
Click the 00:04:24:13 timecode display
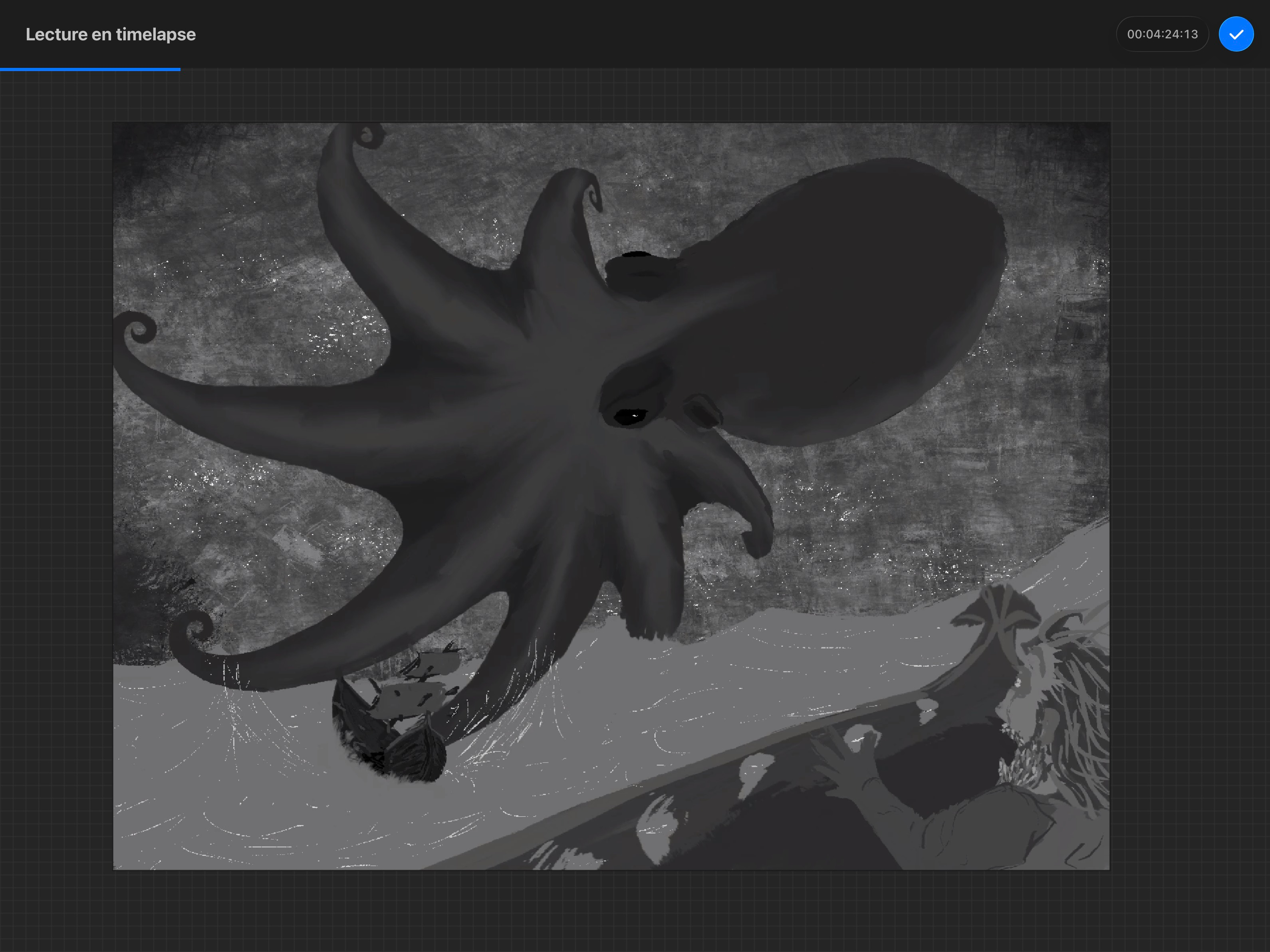[x=1162, y=34]
